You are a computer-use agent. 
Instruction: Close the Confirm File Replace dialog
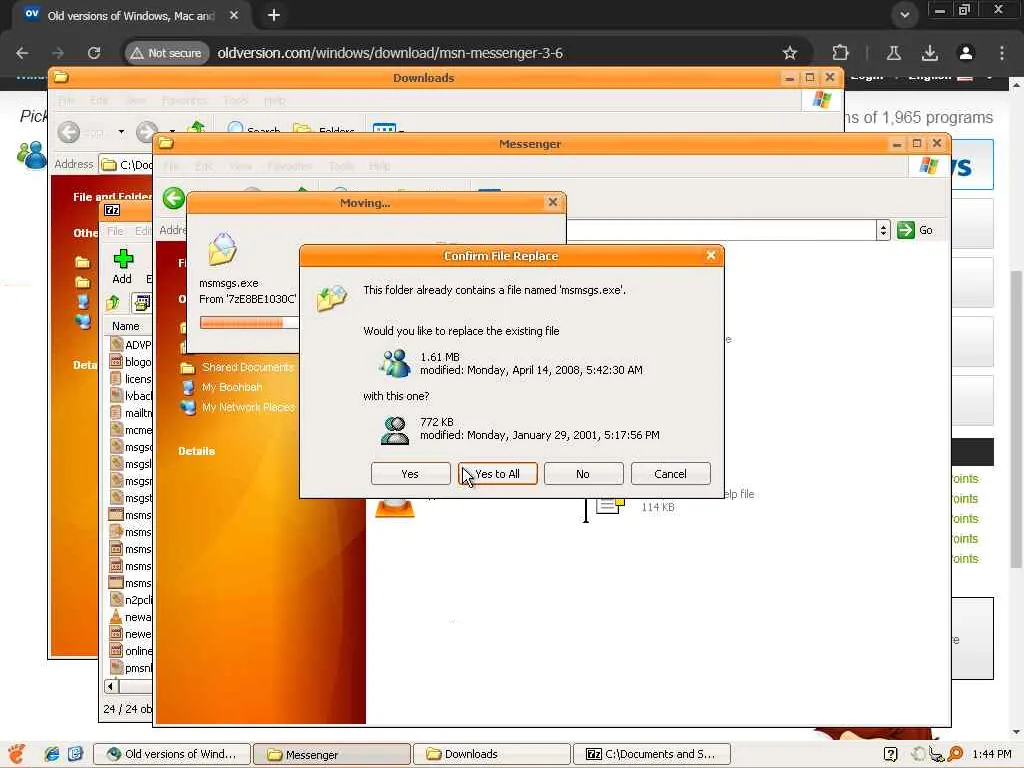(x=711, y=255)
